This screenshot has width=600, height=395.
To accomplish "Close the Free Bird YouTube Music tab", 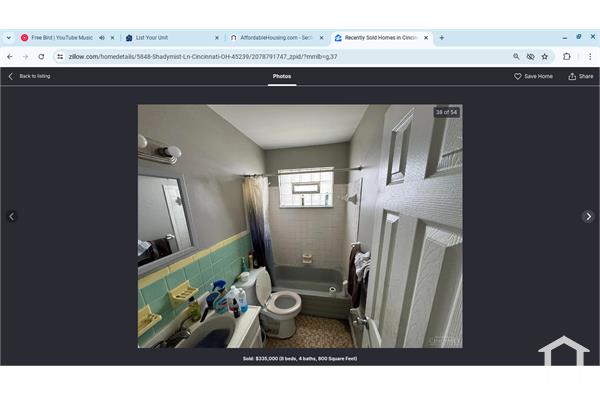I will (x=112, y=38).
